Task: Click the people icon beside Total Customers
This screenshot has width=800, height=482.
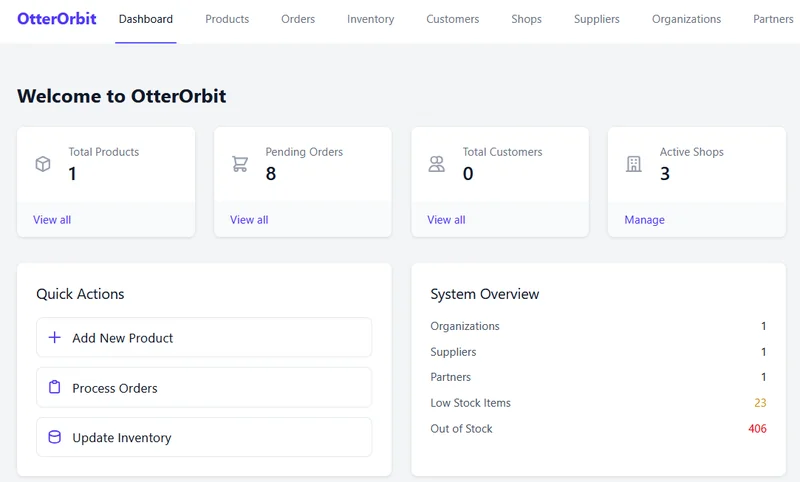Action: point(437,164)
